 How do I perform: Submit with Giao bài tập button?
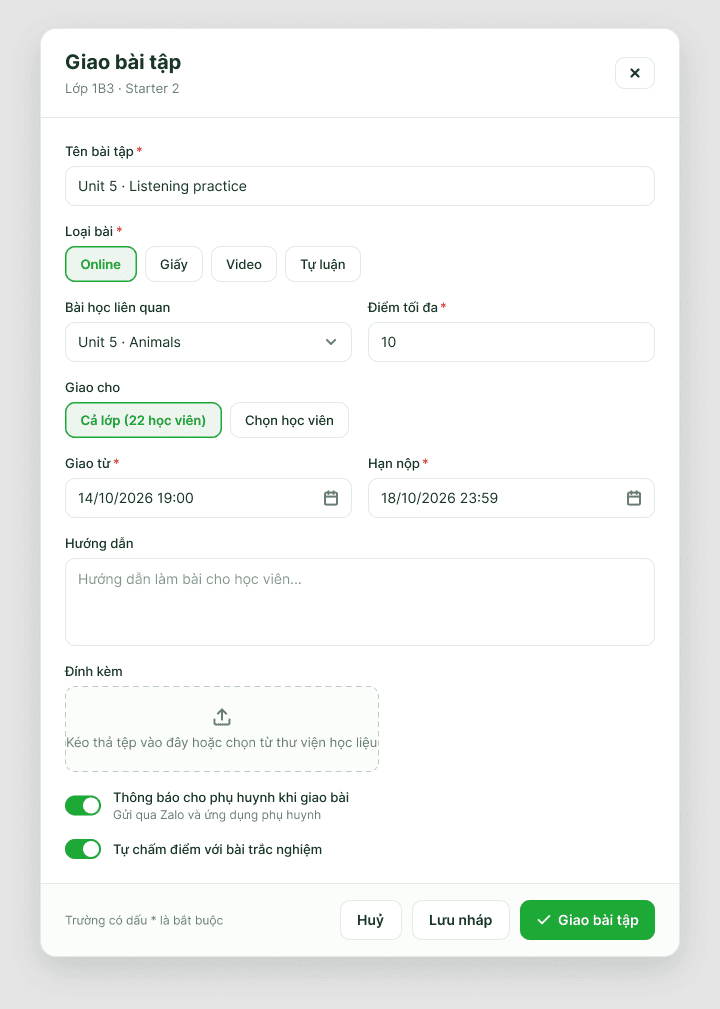[587, 920]
